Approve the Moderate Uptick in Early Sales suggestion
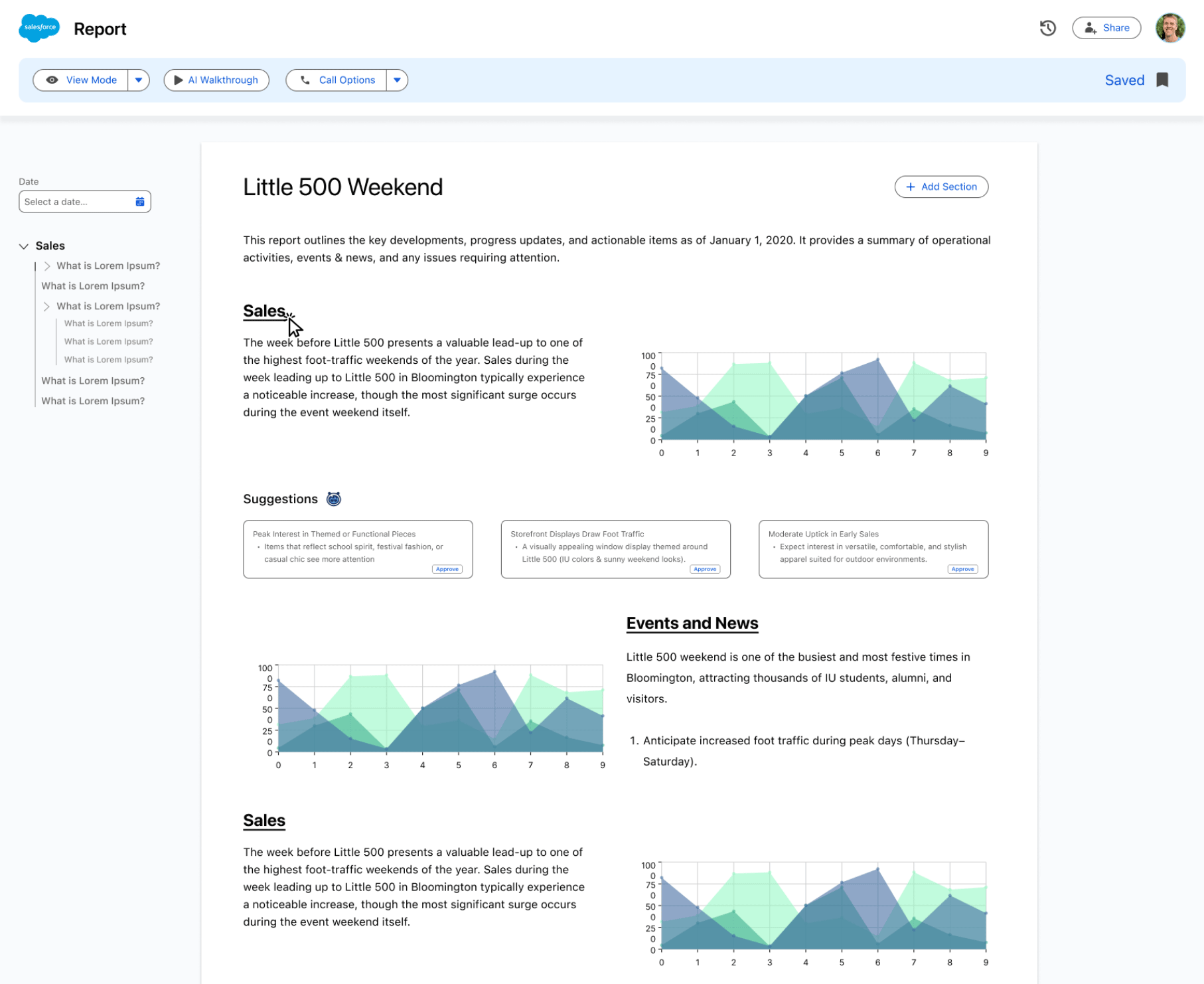1204x984 pixels. [x=962, y=569]
